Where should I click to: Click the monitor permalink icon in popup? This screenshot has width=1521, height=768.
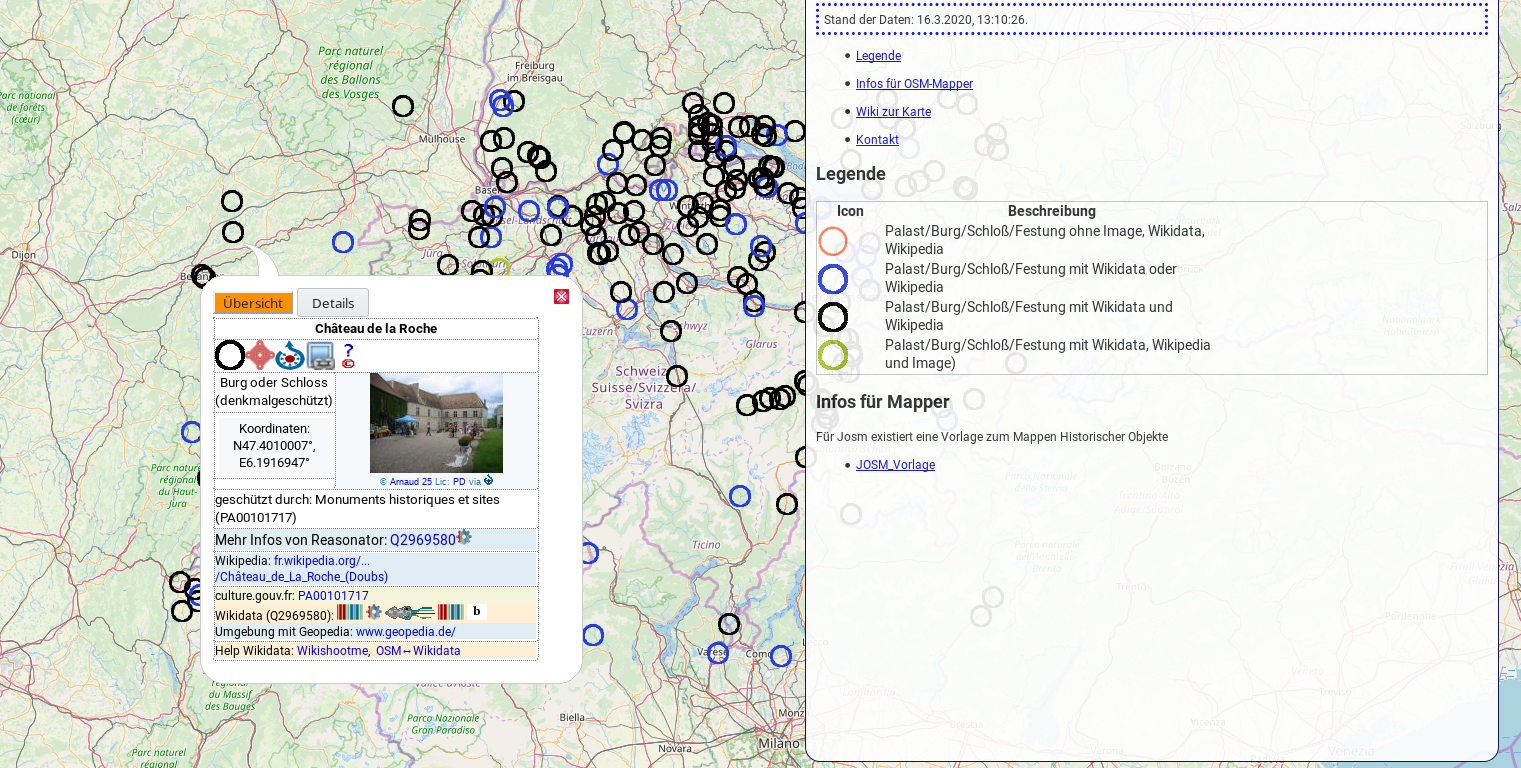320,355
